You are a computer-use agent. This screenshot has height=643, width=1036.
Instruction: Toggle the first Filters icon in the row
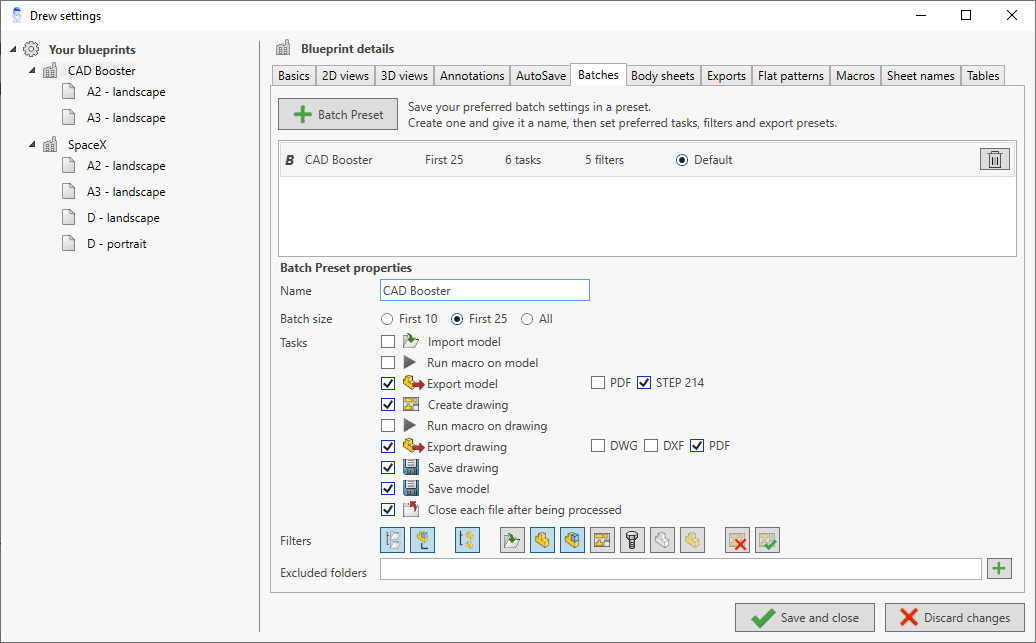point(392,541)
